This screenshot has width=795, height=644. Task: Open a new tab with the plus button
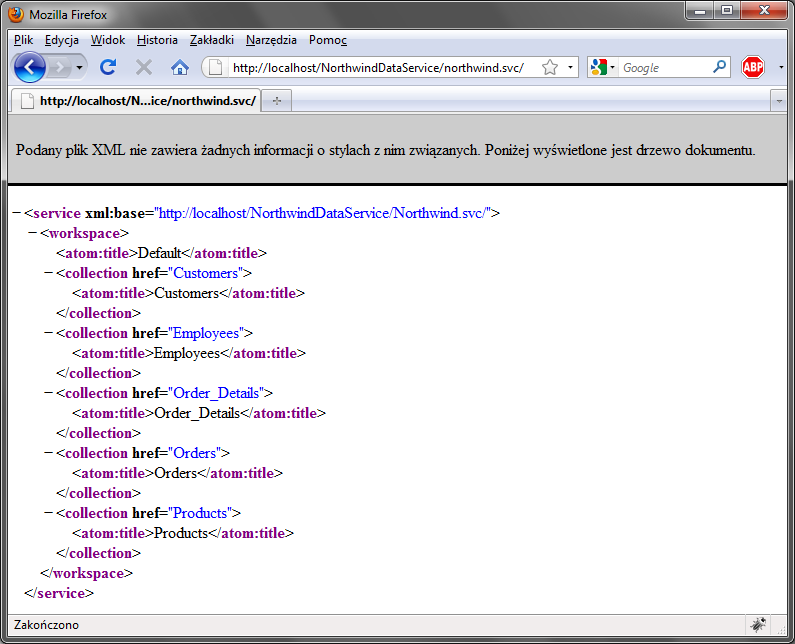click(277, 101)
